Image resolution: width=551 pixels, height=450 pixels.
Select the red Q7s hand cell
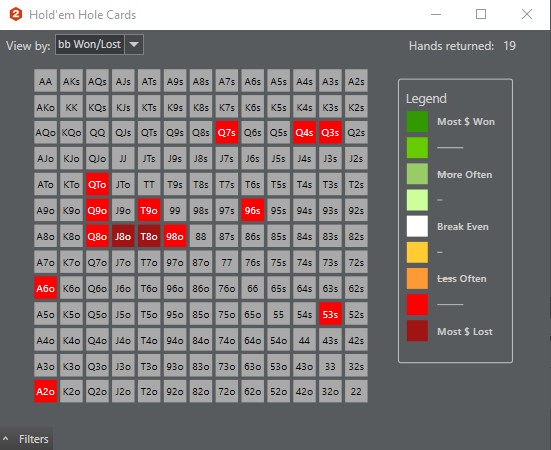[x=227, y=133]
